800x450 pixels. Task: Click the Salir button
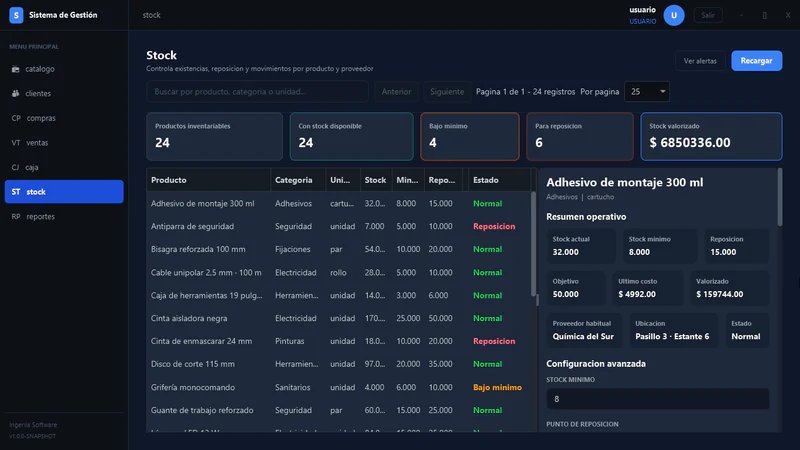708,15
